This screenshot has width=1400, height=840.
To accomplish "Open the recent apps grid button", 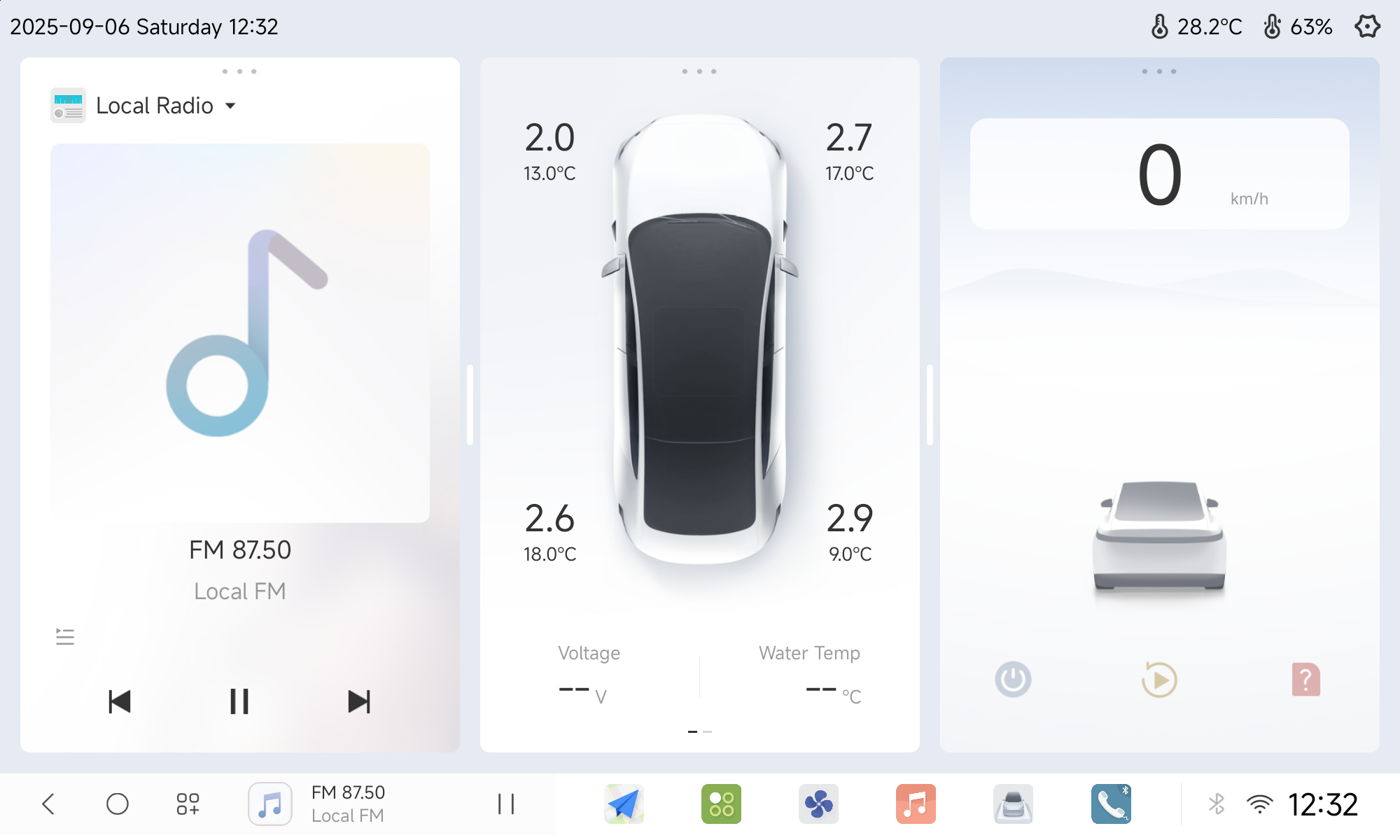I will click(x=188, y=804).
